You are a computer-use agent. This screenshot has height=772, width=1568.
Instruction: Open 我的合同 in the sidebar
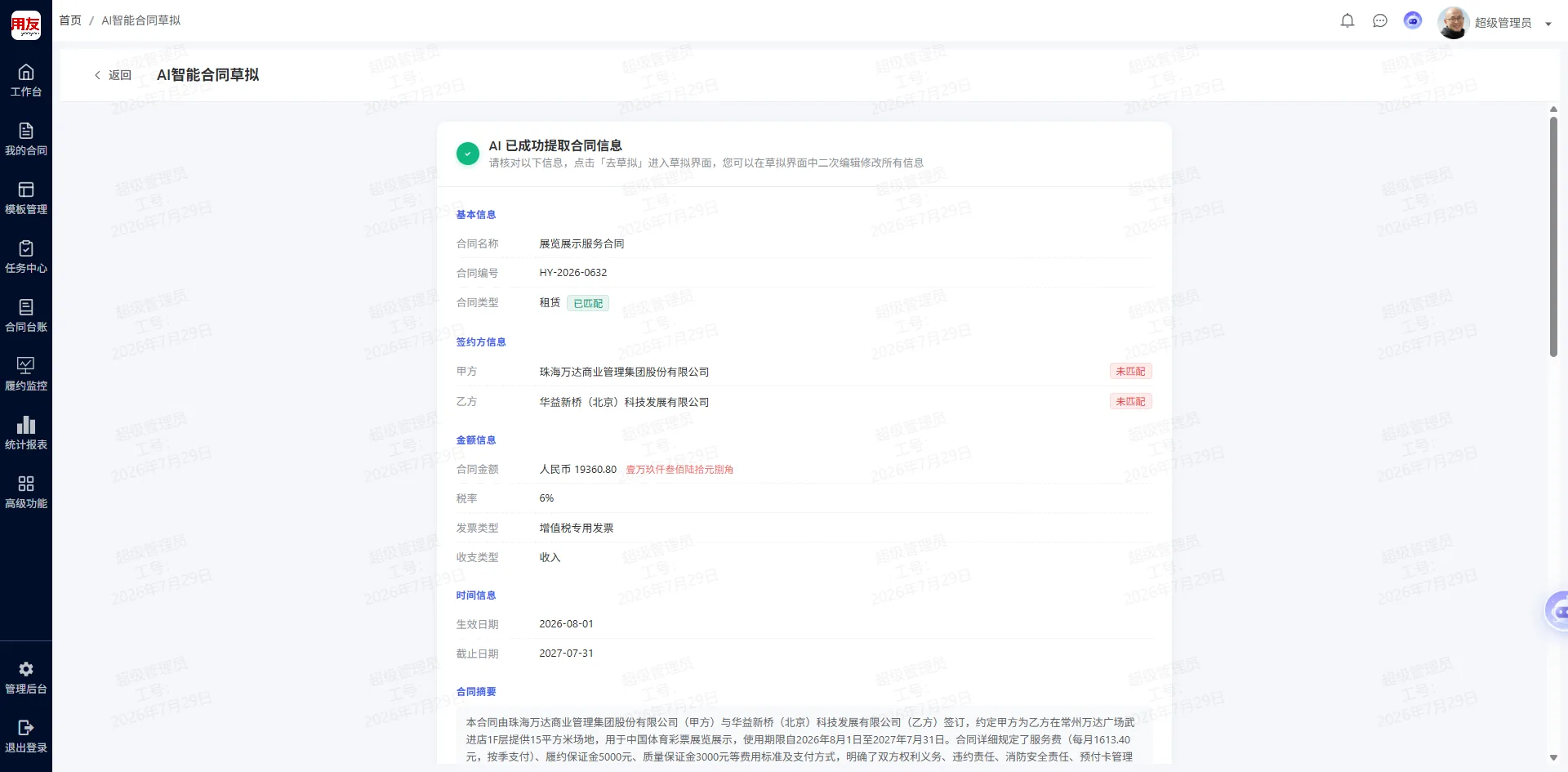[26, 140]
